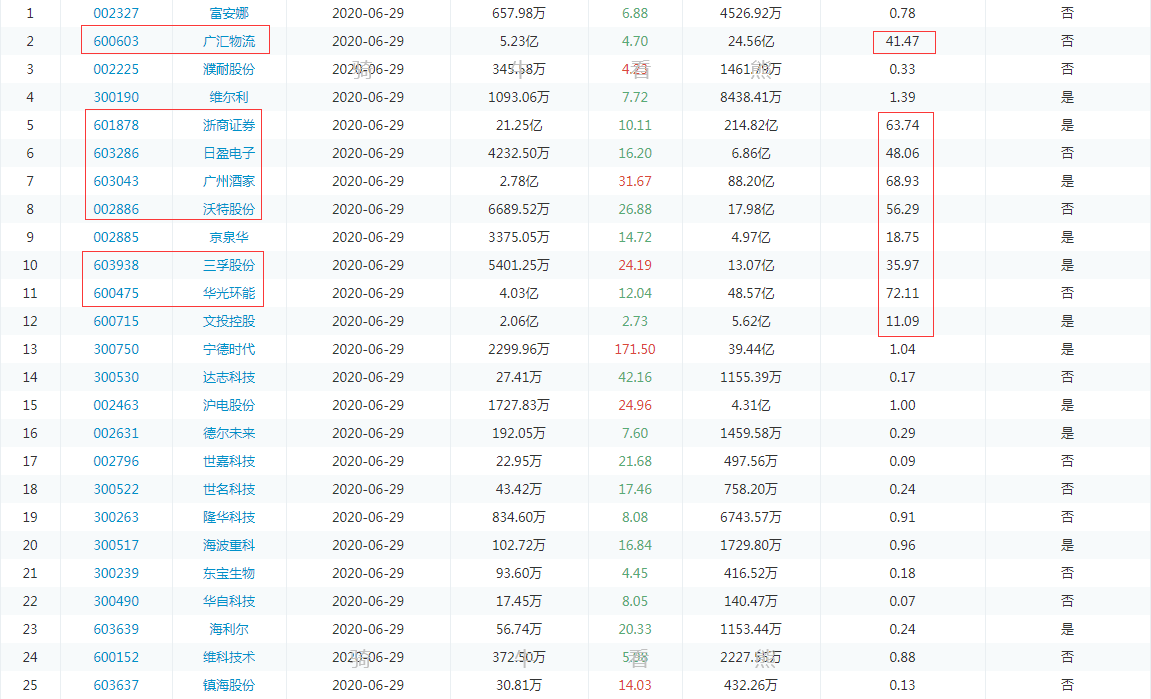The width and height of the screenshot is (1151, 699).
Task: Click stock code 300190
Action: coord(116,97)
